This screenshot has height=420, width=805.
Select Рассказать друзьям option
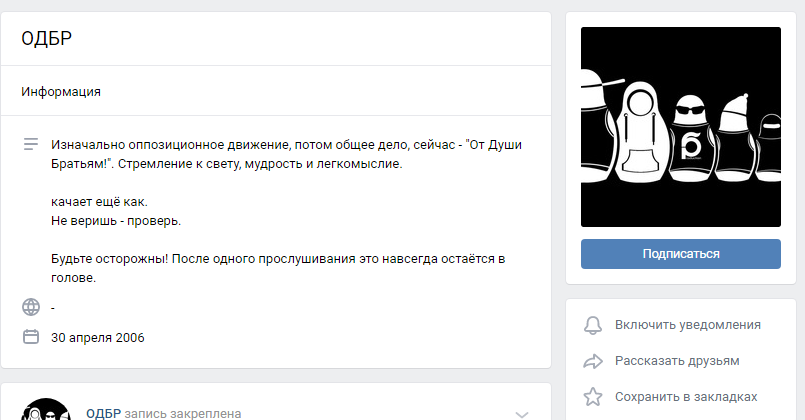point(677,361)
